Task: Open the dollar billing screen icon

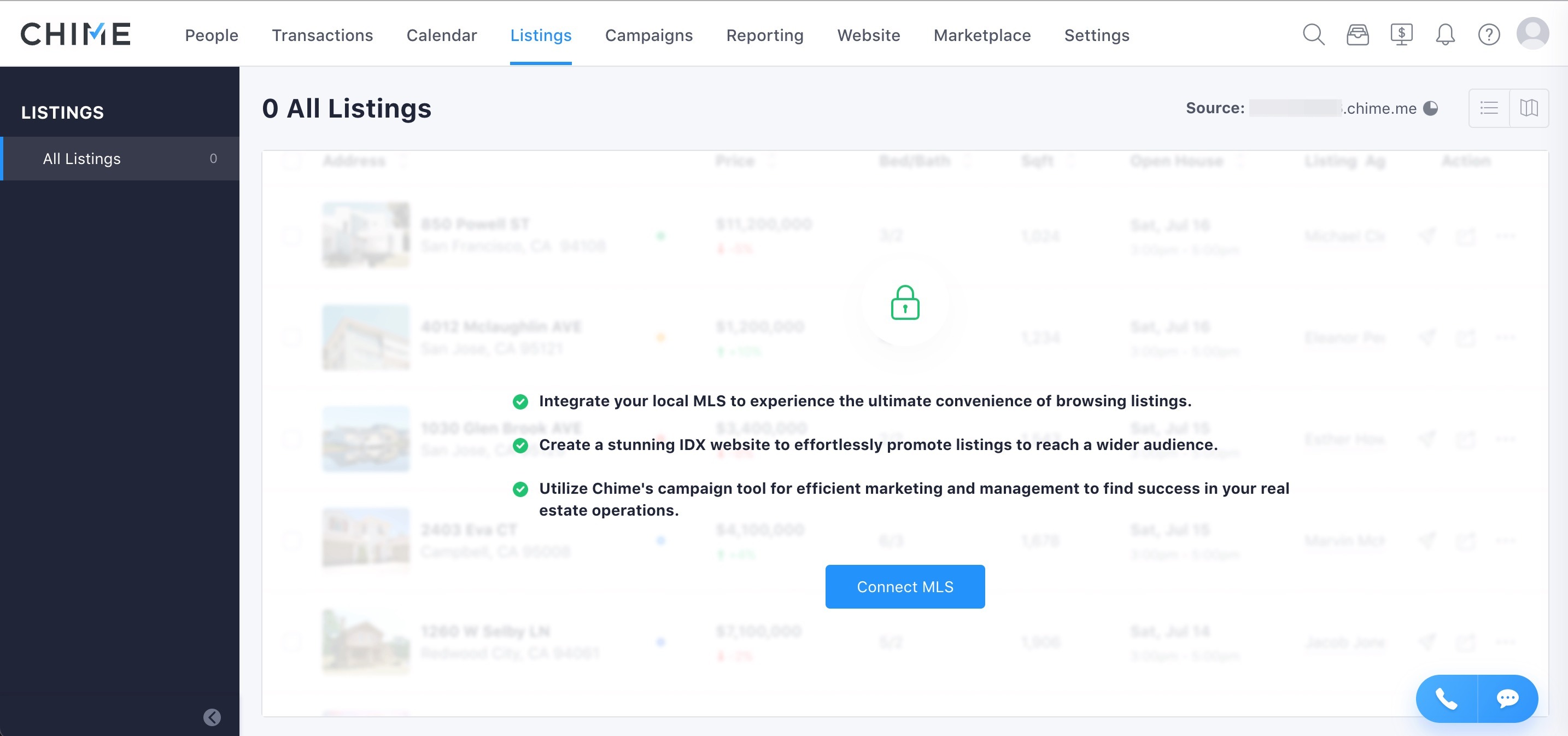Action: point(1401,34)
